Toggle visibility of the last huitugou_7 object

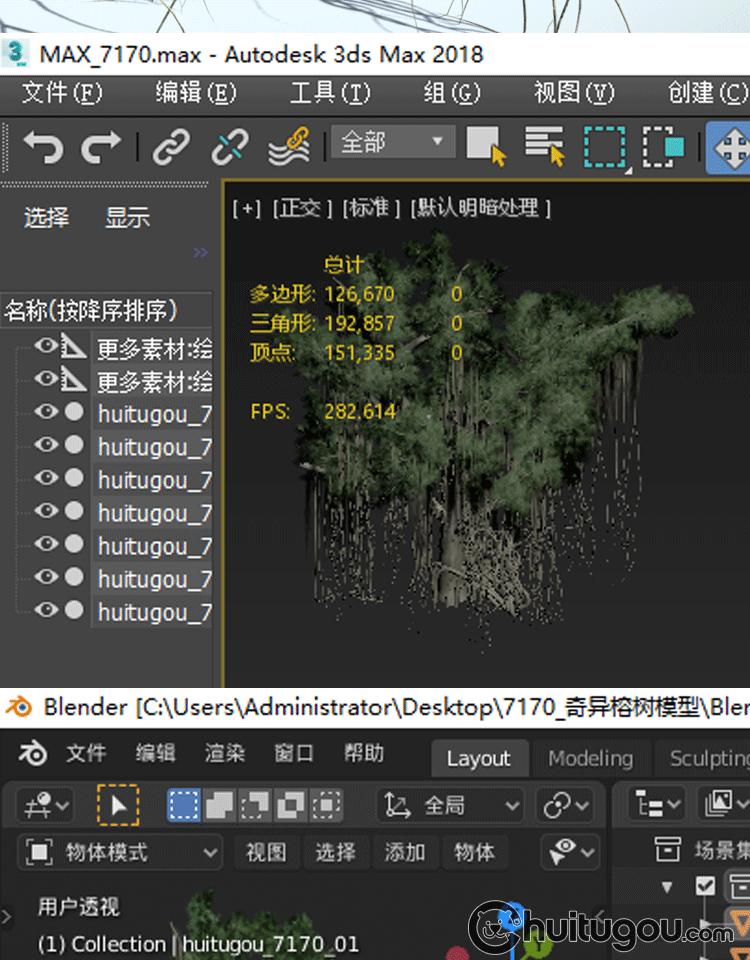[x=45, y=609]
